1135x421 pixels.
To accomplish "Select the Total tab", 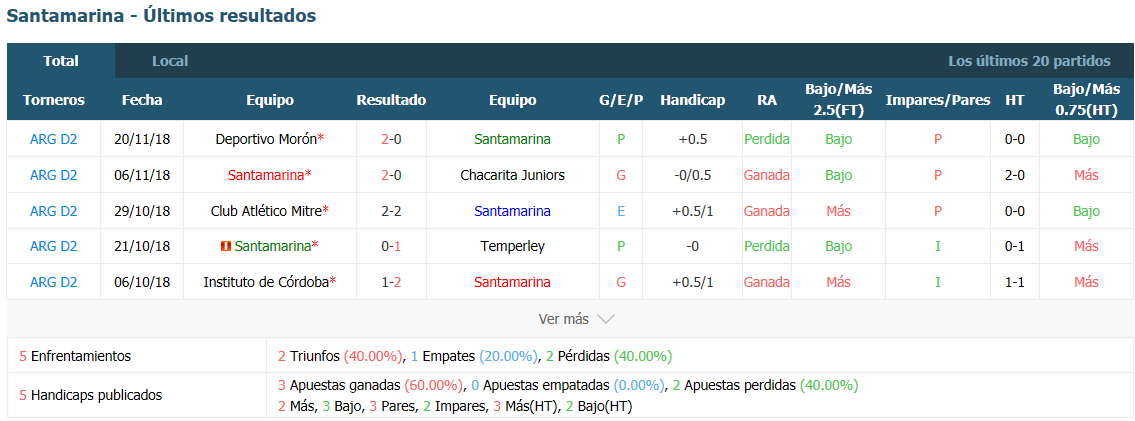I will point(61,61).
